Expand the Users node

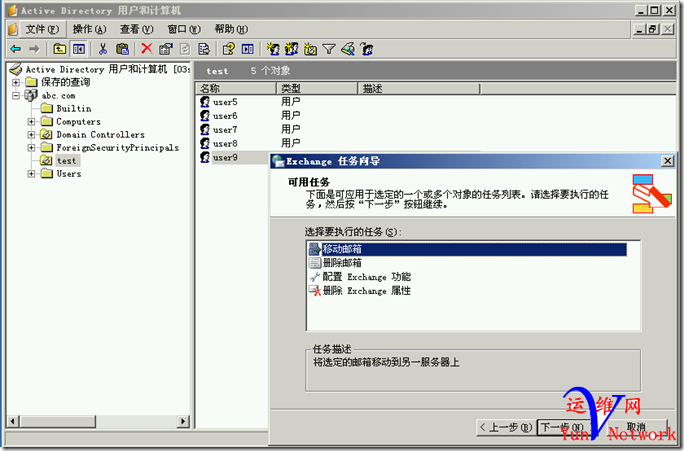tap(31, 174)
